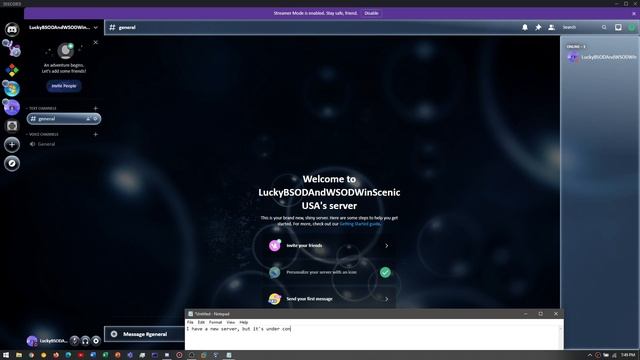The width and height of the screenshot is (640, 360).
Task: Maximize the Notepad window
Action: click(x=540, y=313)
